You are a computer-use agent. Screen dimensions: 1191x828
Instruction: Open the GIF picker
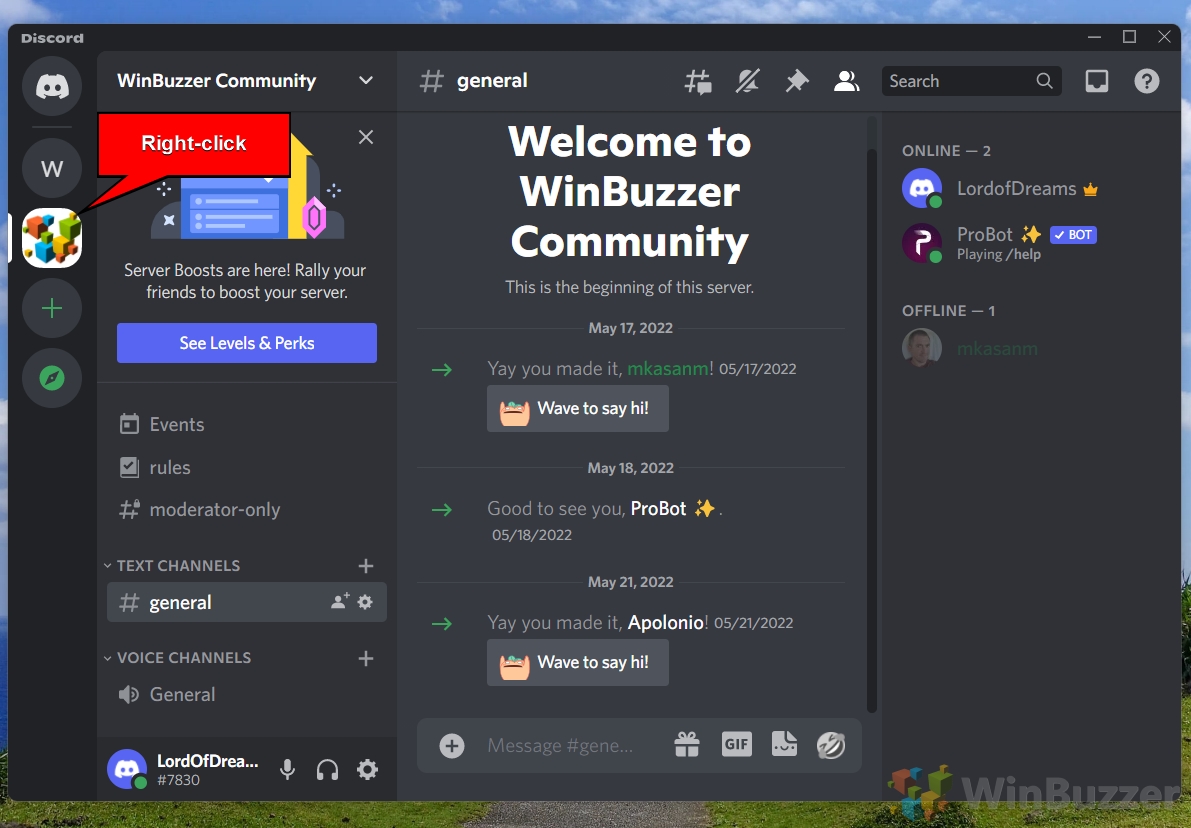pos(736,745)
